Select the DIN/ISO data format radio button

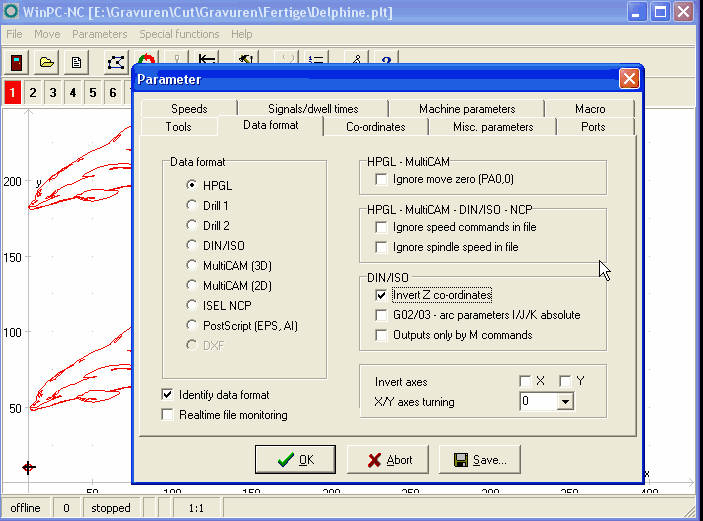tap(193, 245)
